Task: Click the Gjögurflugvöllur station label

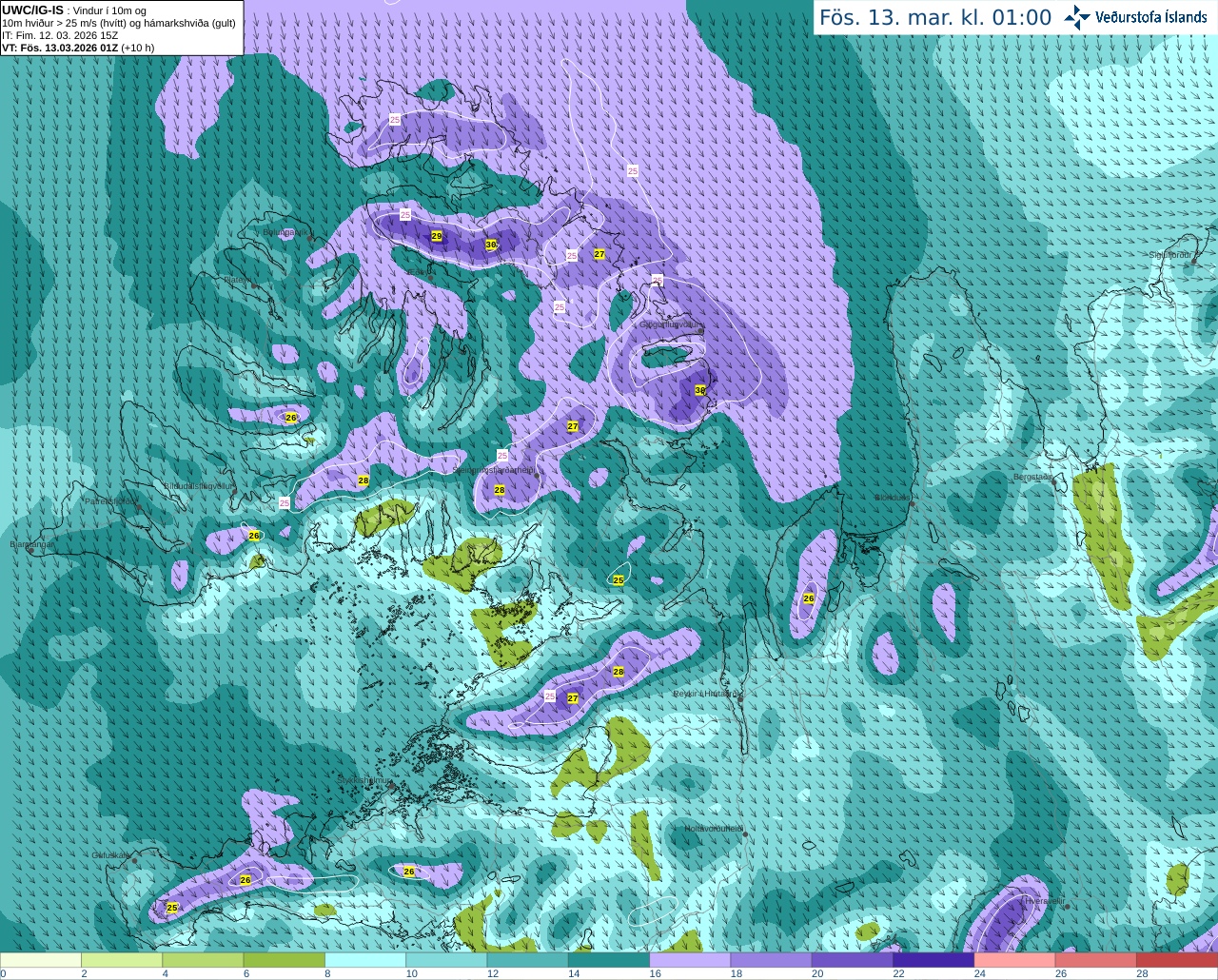Action: coord(671,323)
